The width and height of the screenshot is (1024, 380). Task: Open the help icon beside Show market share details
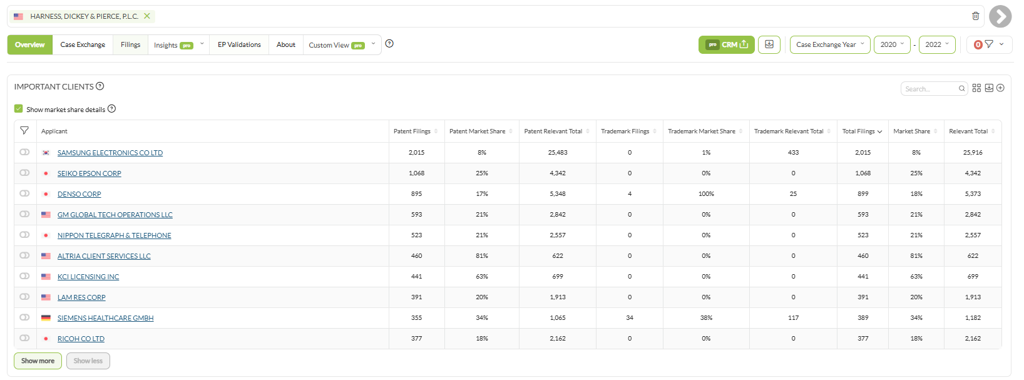click(112, 109)
